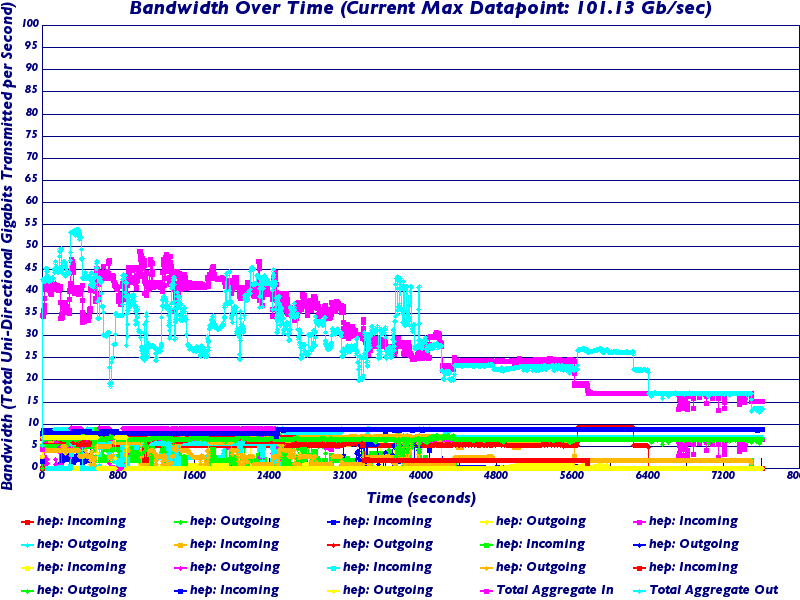Select the magenta hep: Incoming legend label
800x600 pixels.
(x=693, y=521)
